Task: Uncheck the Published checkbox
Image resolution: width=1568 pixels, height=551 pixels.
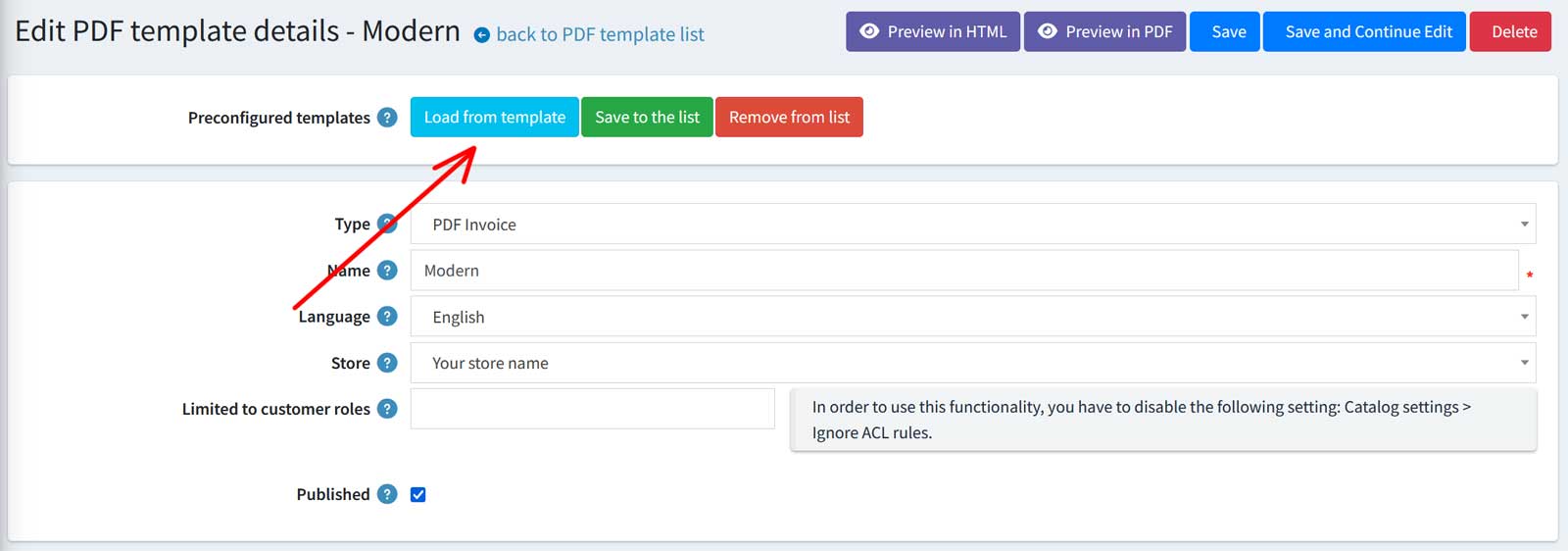Action: pos(418,495)
